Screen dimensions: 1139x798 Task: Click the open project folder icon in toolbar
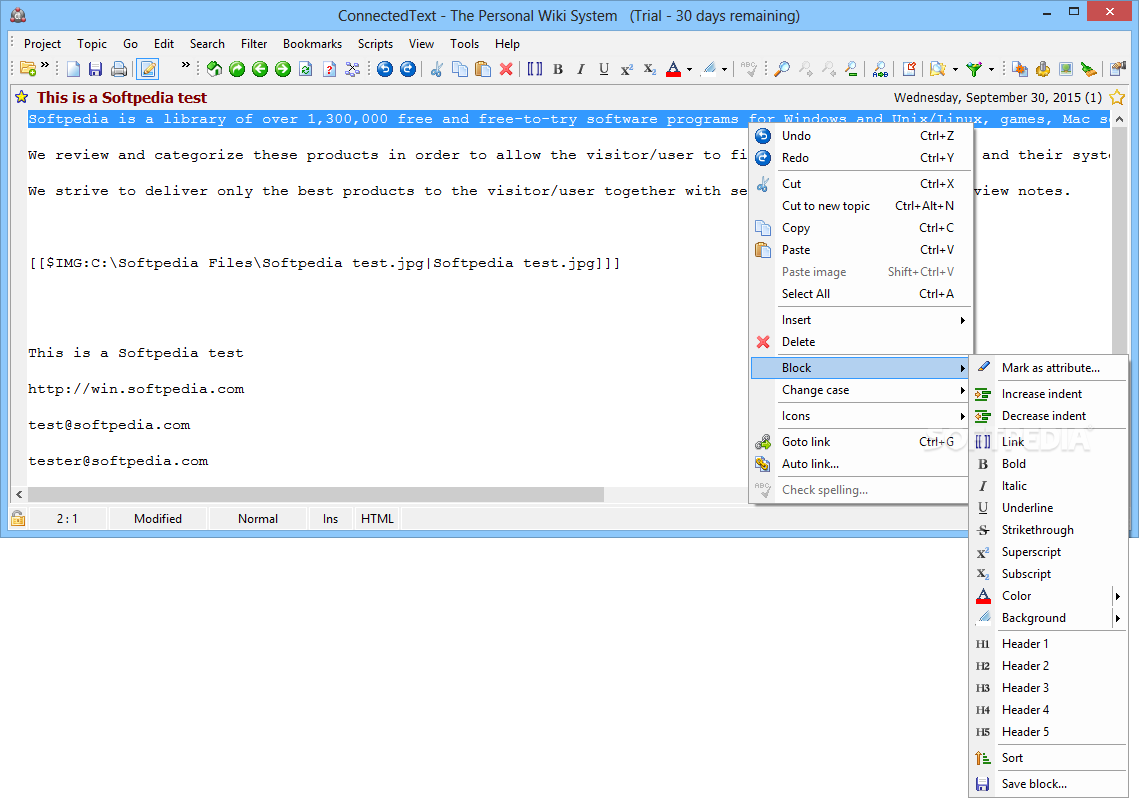click(28, 69)
